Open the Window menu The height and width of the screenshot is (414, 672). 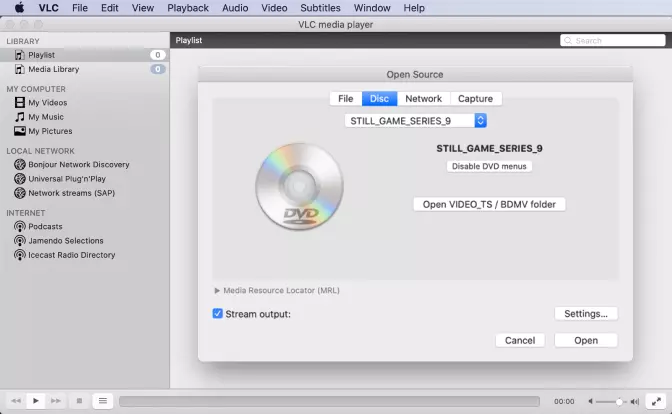pos(372,8)
